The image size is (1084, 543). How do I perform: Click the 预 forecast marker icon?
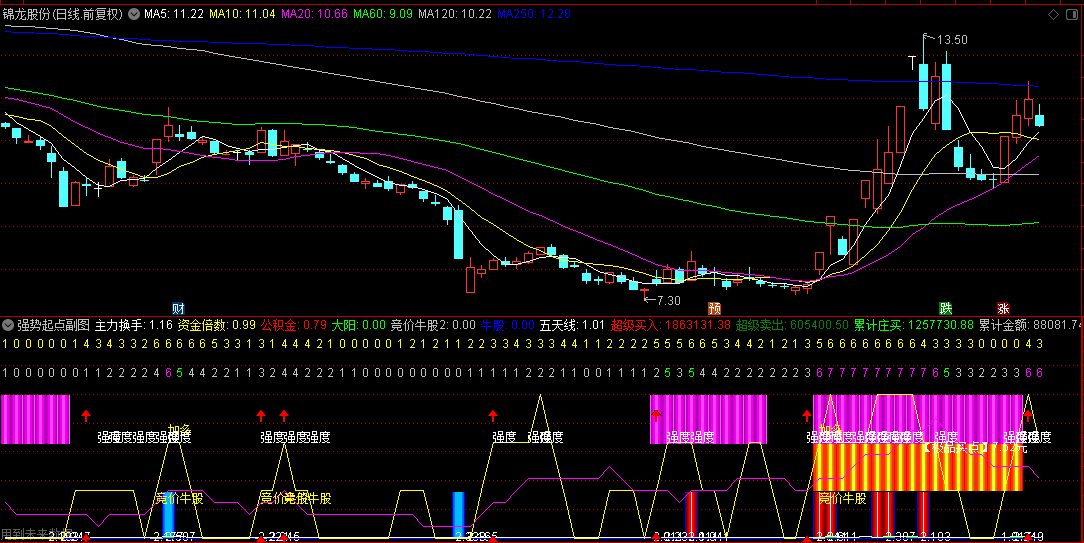tap(715, 309)
